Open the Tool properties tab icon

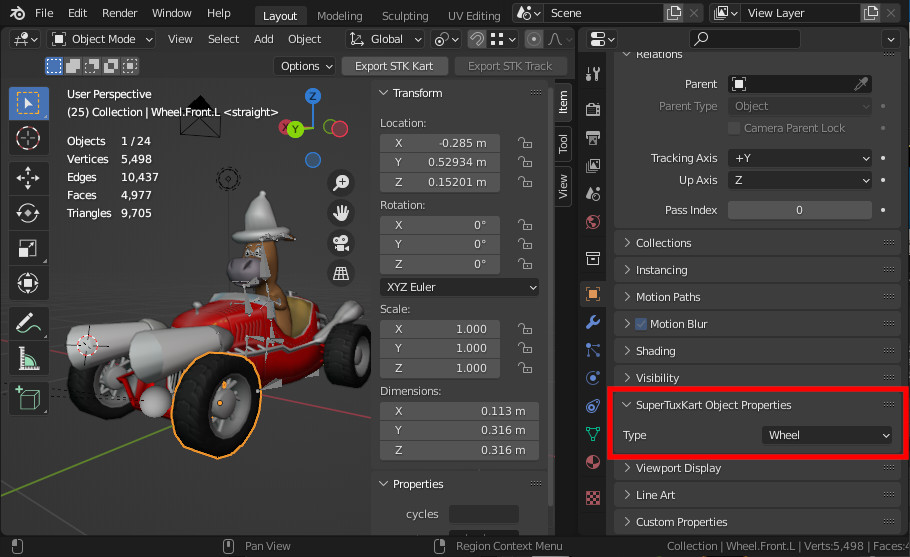(x=593, y=74)
